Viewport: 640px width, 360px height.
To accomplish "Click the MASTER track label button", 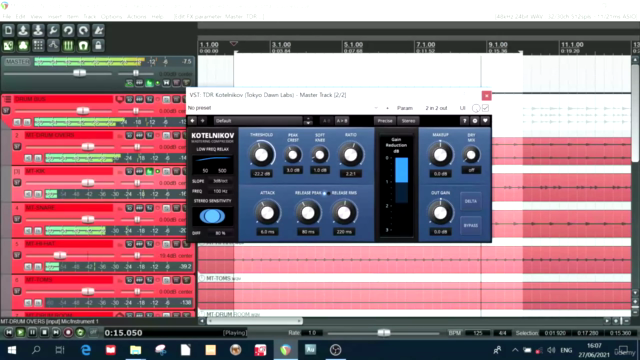I will (x=17, y=62).
